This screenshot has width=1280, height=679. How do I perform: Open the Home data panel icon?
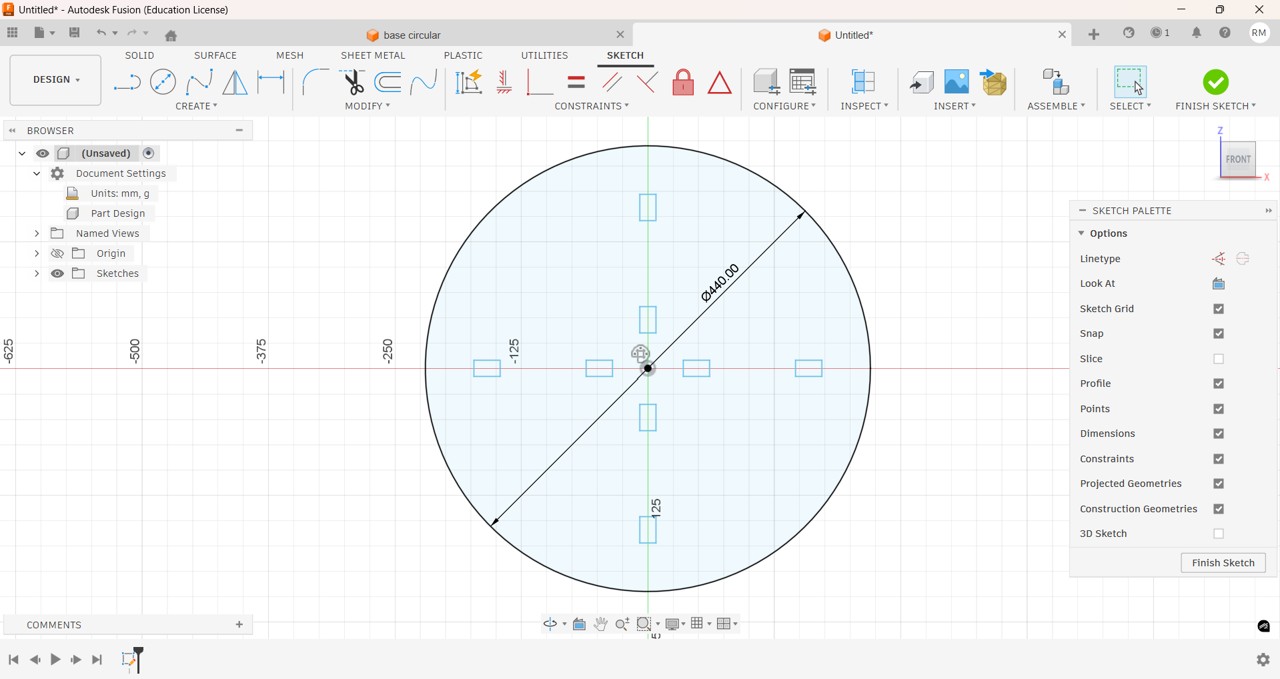[171, 35]
